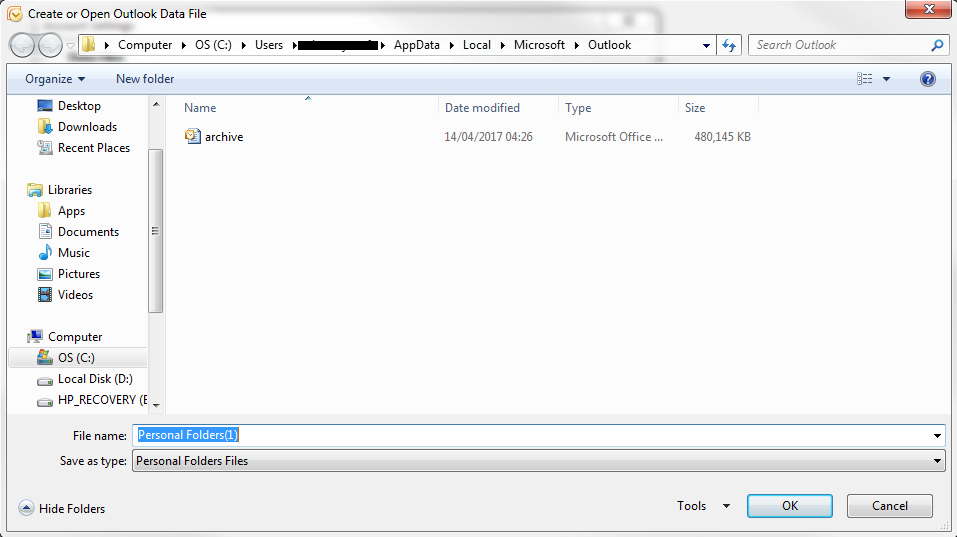This screenshot has height=537, width=957.
Task: Open the Documents library
Action: (88, 232)
